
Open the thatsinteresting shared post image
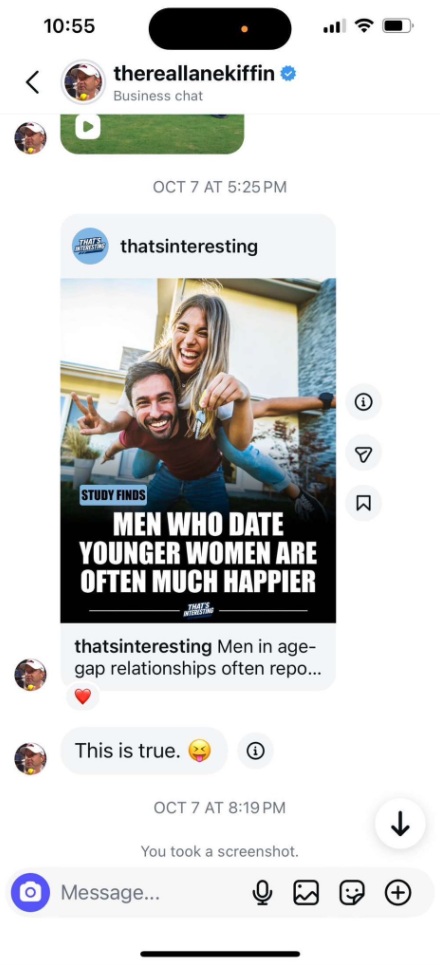click(x=198, y=450)
